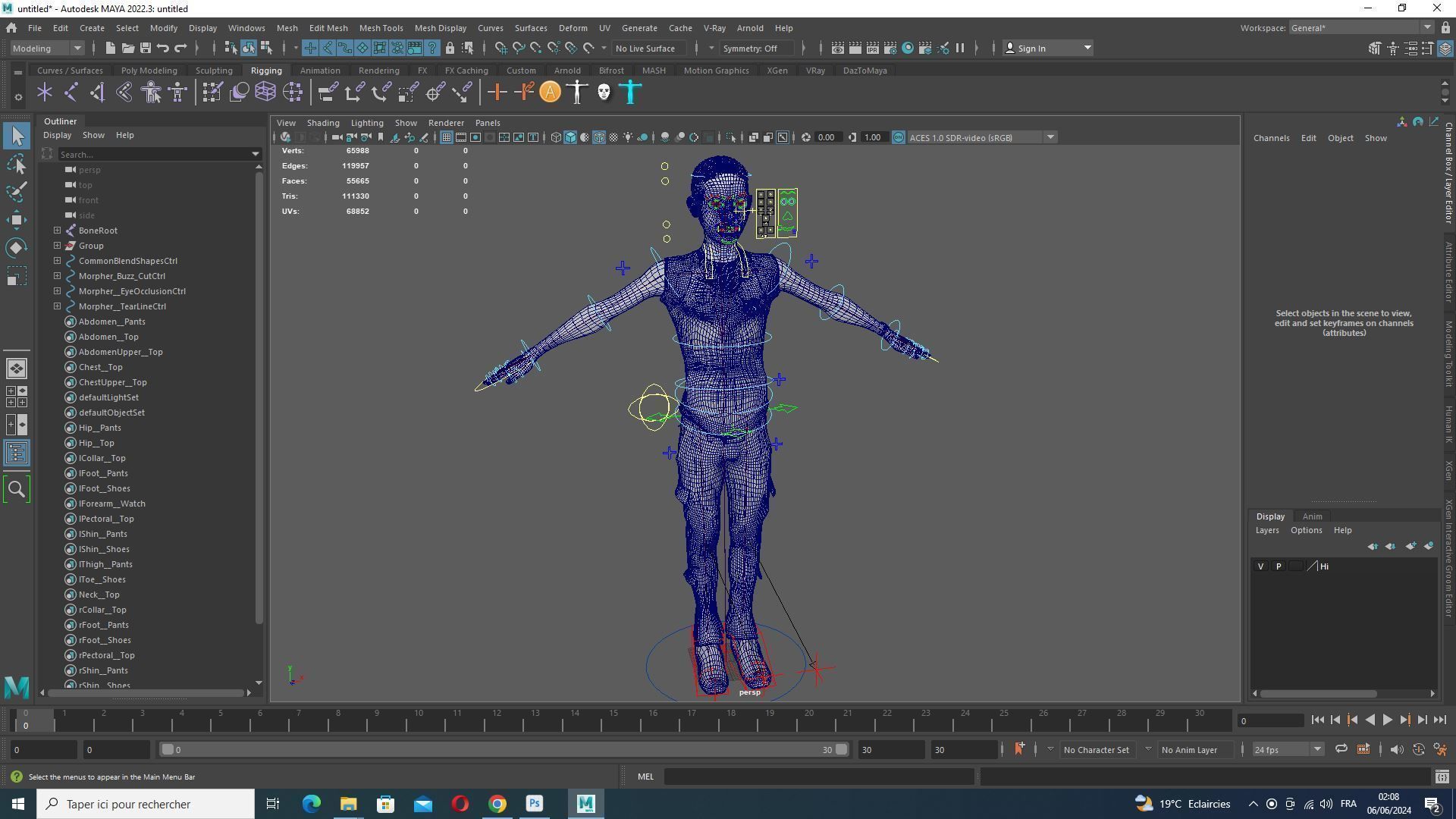Image resolution: width=1456 pixels, height=819 pixels.
Task: Switch to the Poly Modeling shelf tab
Action: [149, 71]
